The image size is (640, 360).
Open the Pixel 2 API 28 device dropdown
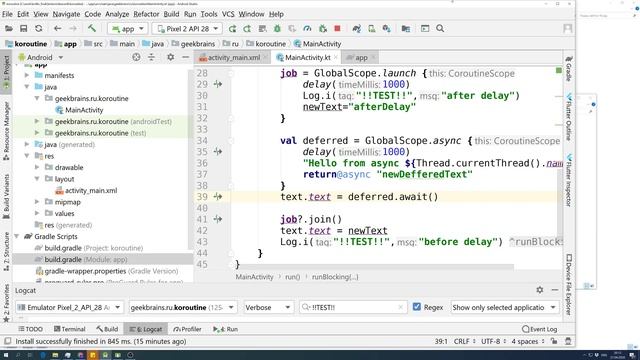(x=187, y=29)
